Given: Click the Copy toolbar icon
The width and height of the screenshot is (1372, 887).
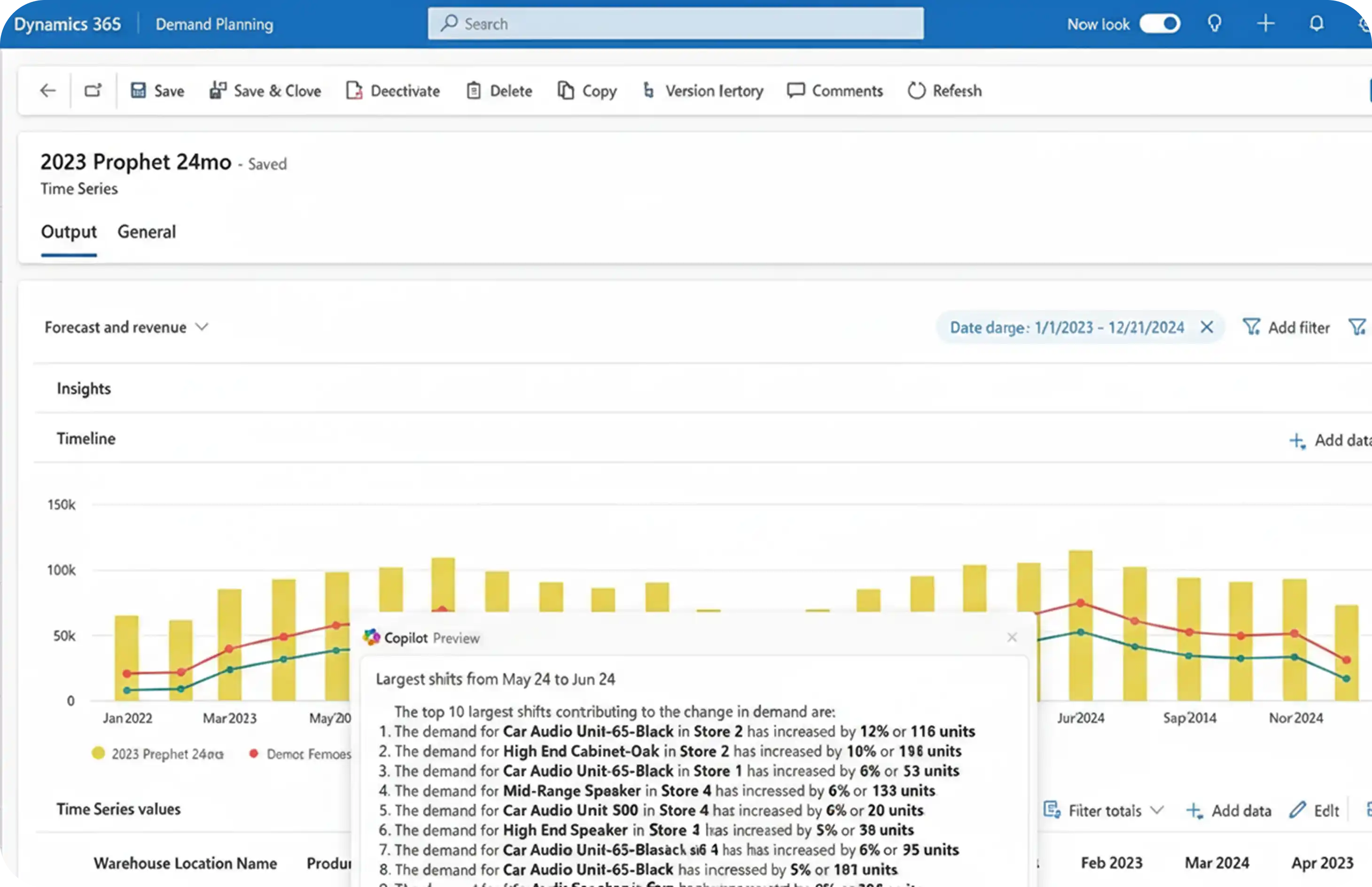Looking at the screenshot, I should point(566,90).
